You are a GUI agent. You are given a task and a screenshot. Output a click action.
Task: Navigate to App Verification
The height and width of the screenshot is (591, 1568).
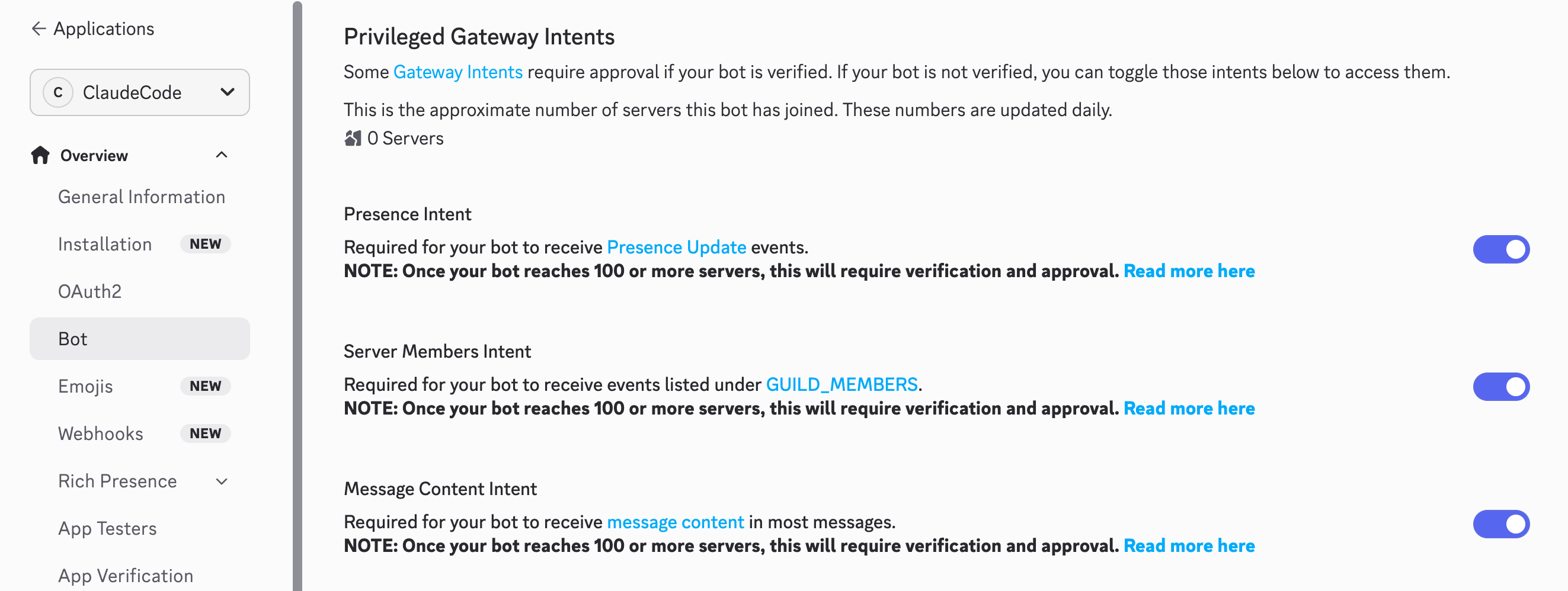click(125, 575)
